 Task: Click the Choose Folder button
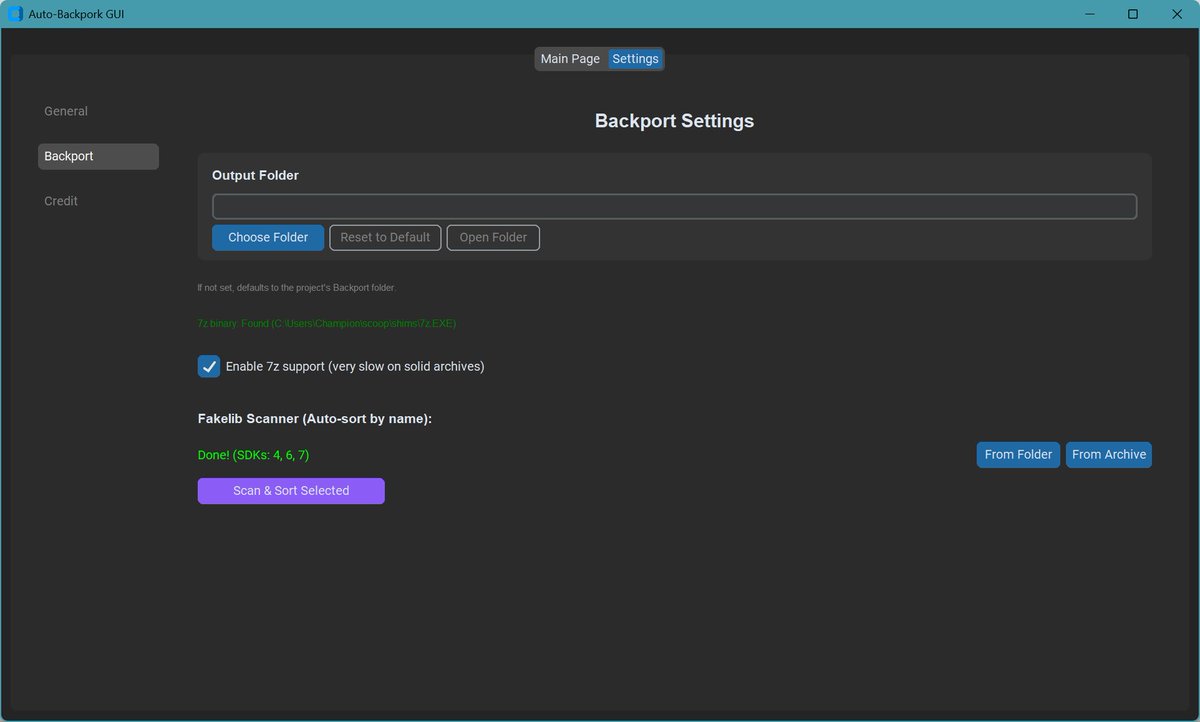tap(268, 237)
